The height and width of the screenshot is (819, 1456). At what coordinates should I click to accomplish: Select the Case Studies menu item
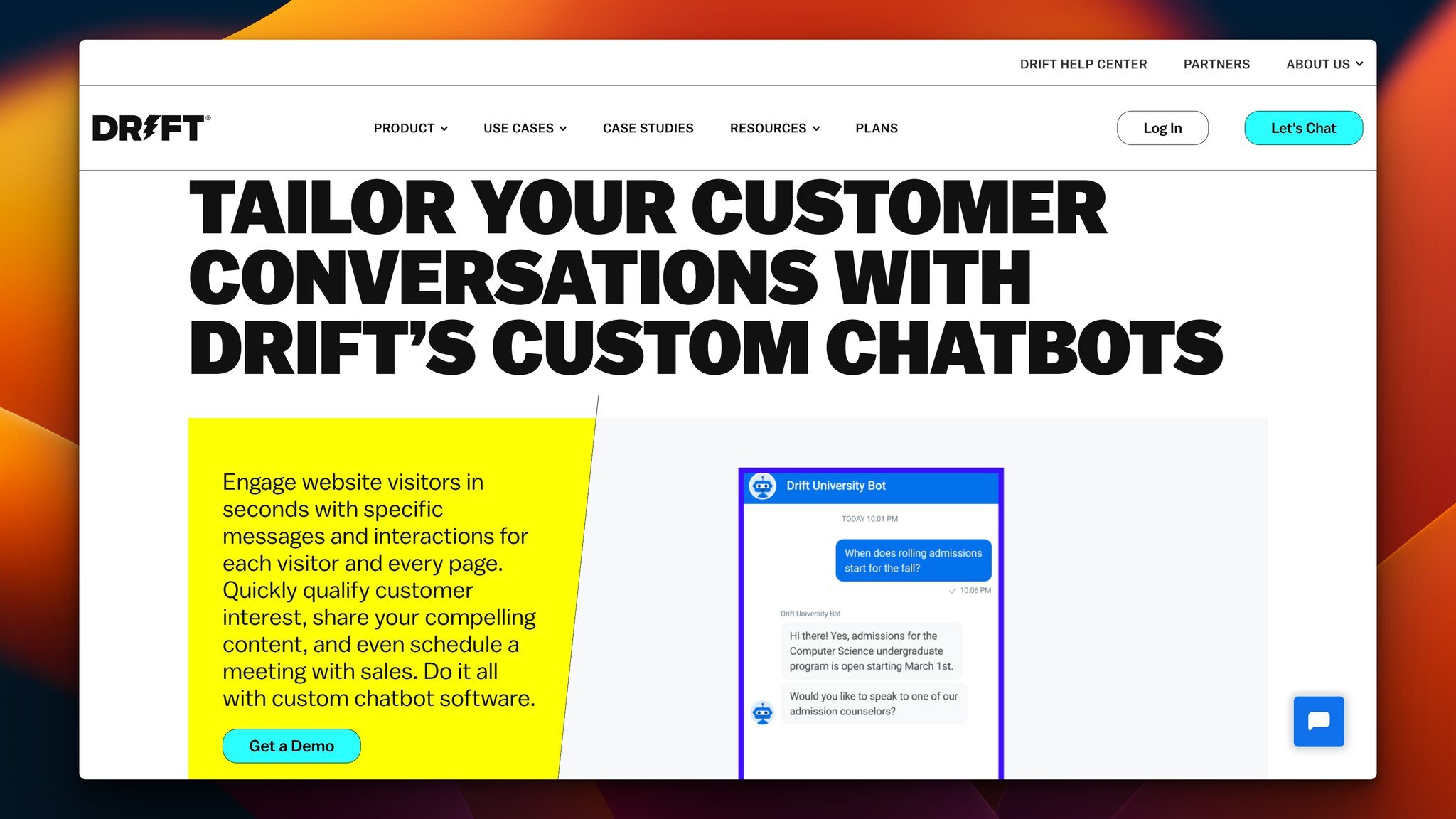(648, 128)
